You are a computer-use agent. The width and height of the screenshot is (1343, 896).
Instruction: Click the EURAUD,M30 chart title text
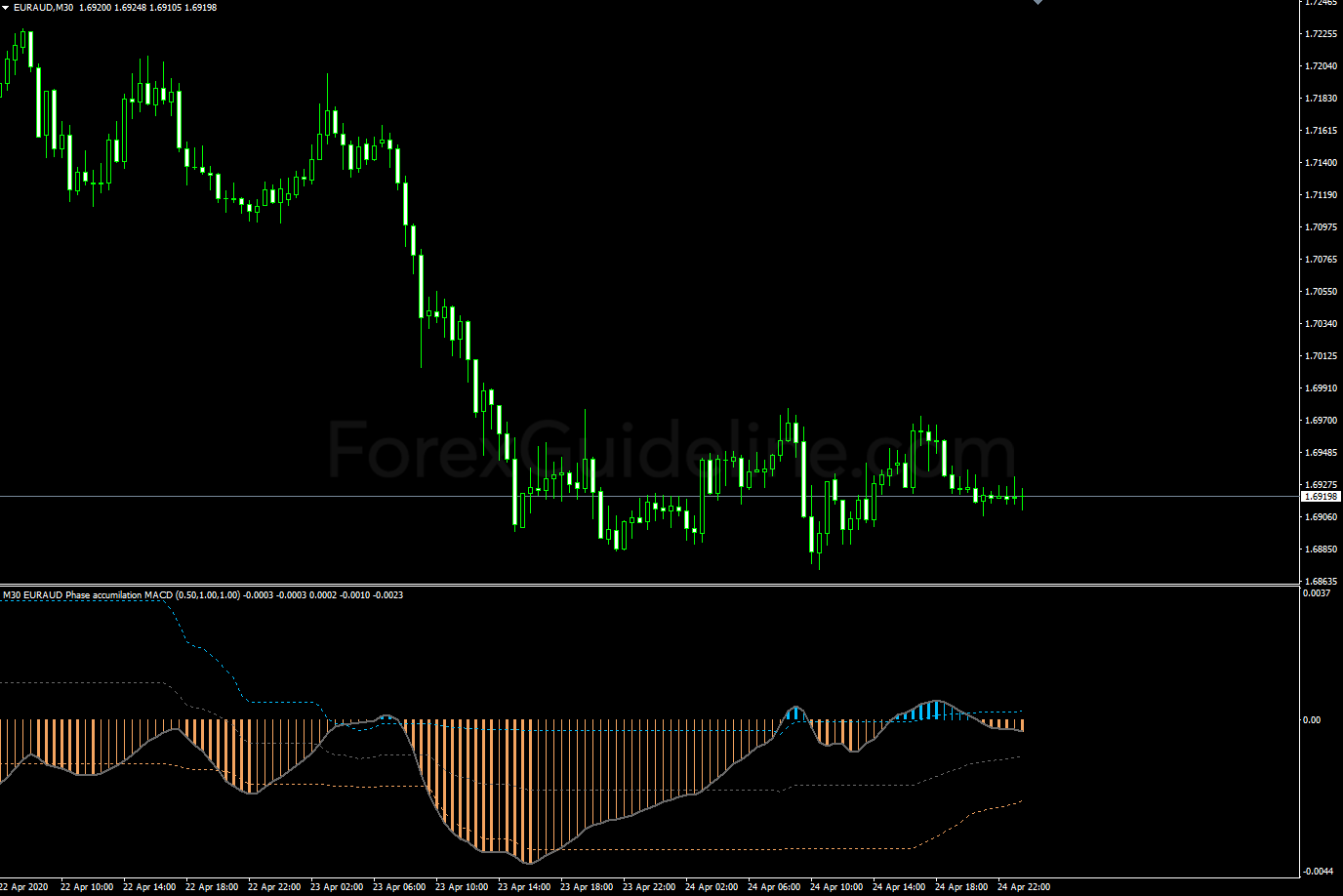(x=43, y=8)
